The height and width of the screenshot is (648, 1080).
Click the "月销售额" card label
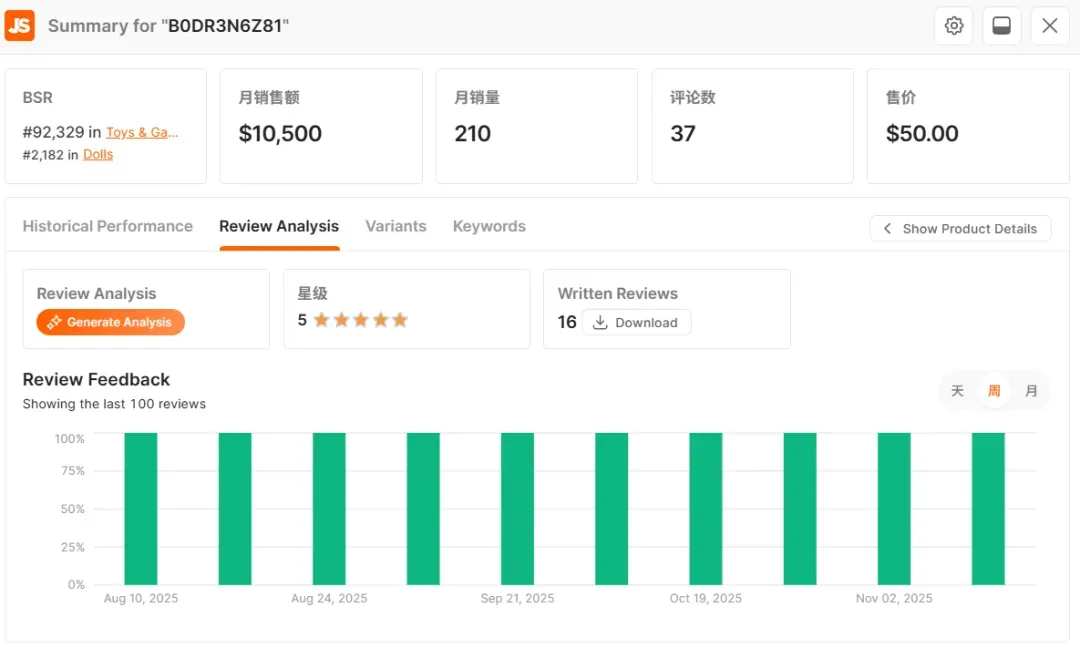click(x=269, y=98)
